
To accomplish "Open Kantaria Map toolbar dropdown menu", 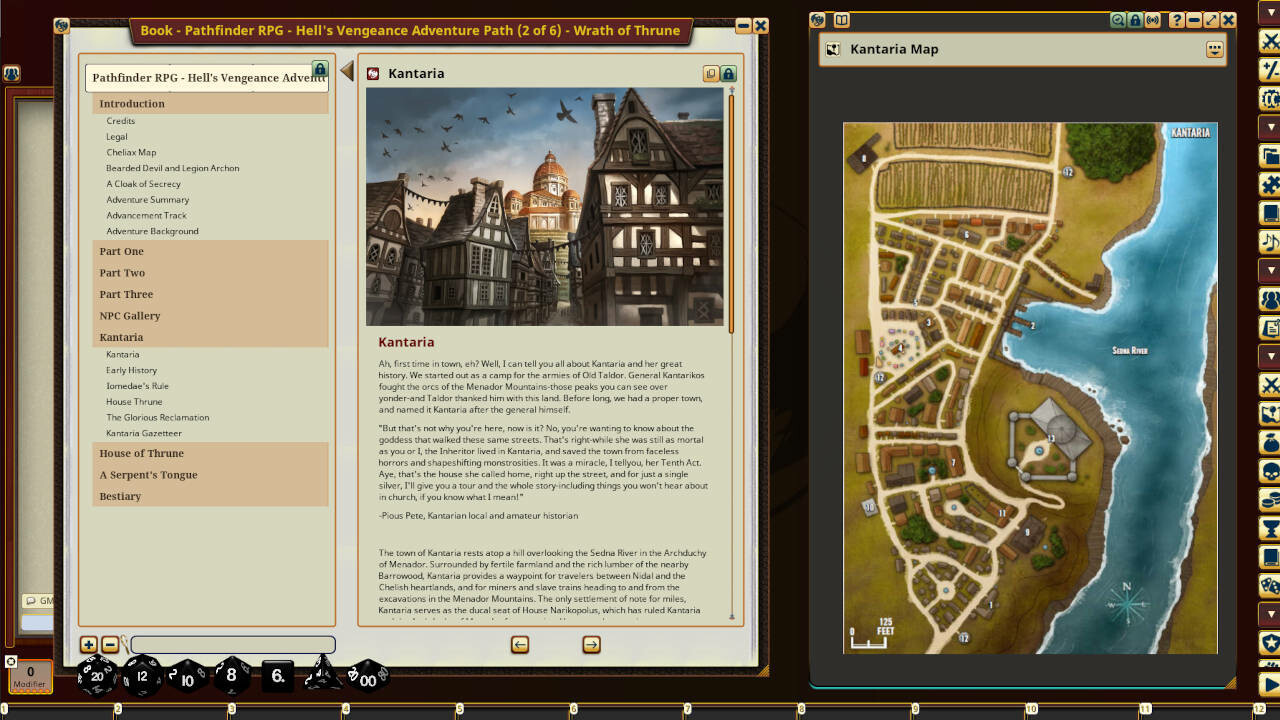I will [x=1215, y=49].
